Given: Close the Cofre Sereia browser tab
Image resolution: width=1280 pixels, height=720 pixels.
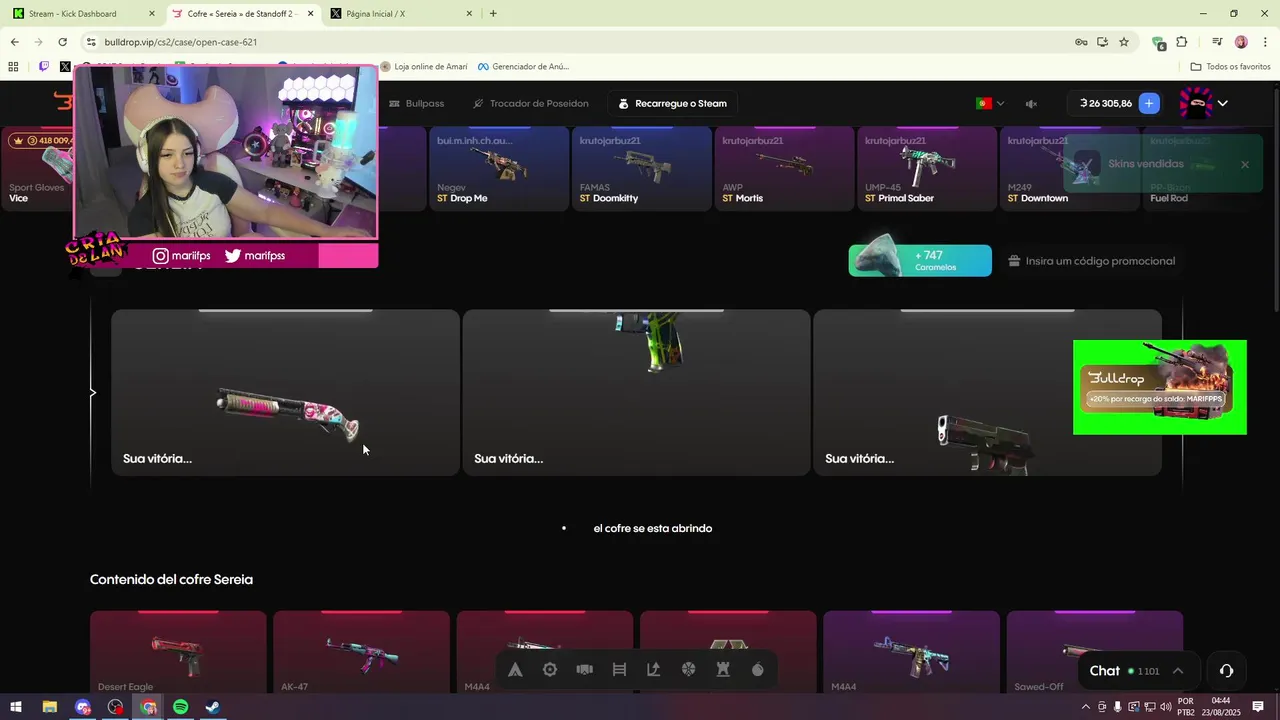Looking at the screenshot, I should [x=310, y=14].
